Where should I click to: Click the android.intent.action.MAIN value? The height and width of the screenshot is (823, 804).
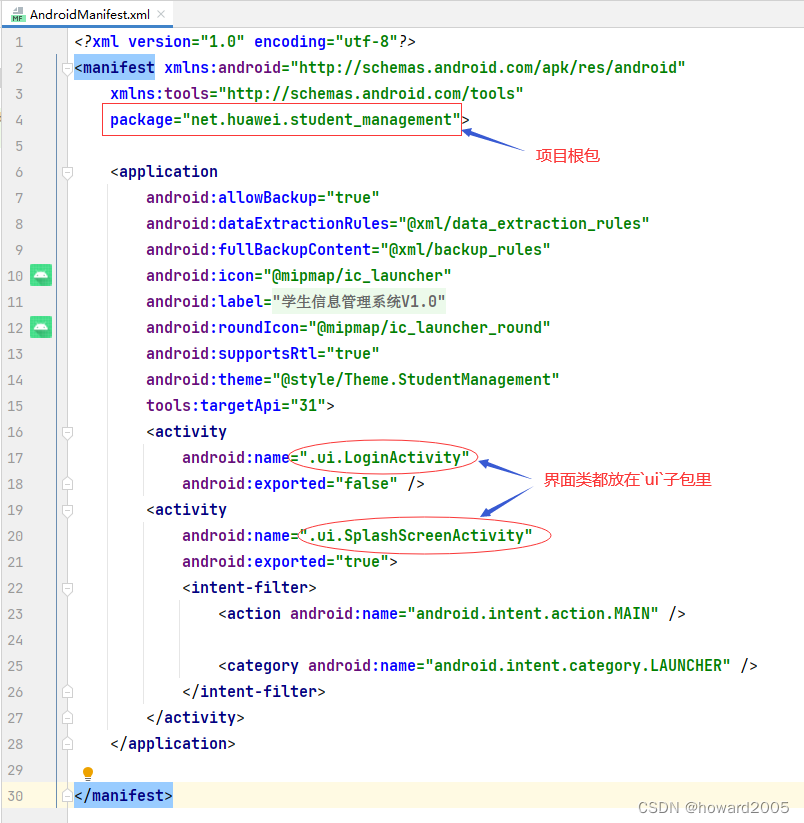533,614
